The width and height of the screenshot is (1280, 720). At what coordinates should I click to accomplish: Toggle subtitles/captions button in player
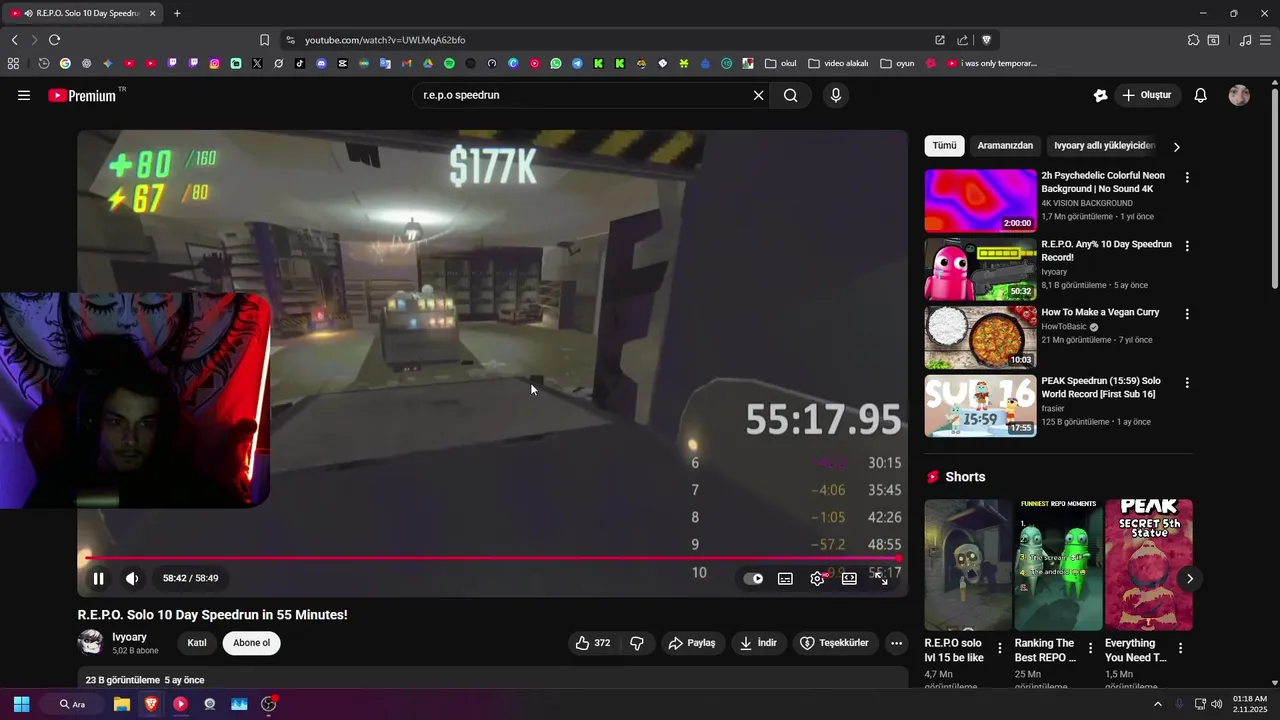click(786, 578)
